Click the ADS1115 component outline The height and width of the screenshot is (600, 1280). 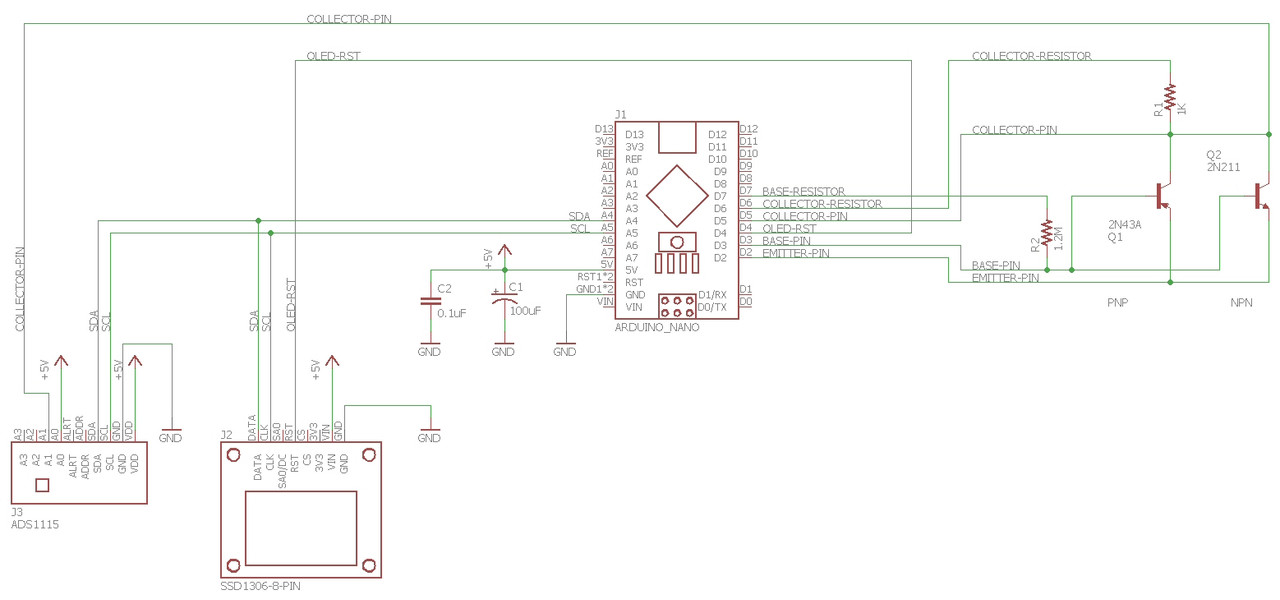78,472
